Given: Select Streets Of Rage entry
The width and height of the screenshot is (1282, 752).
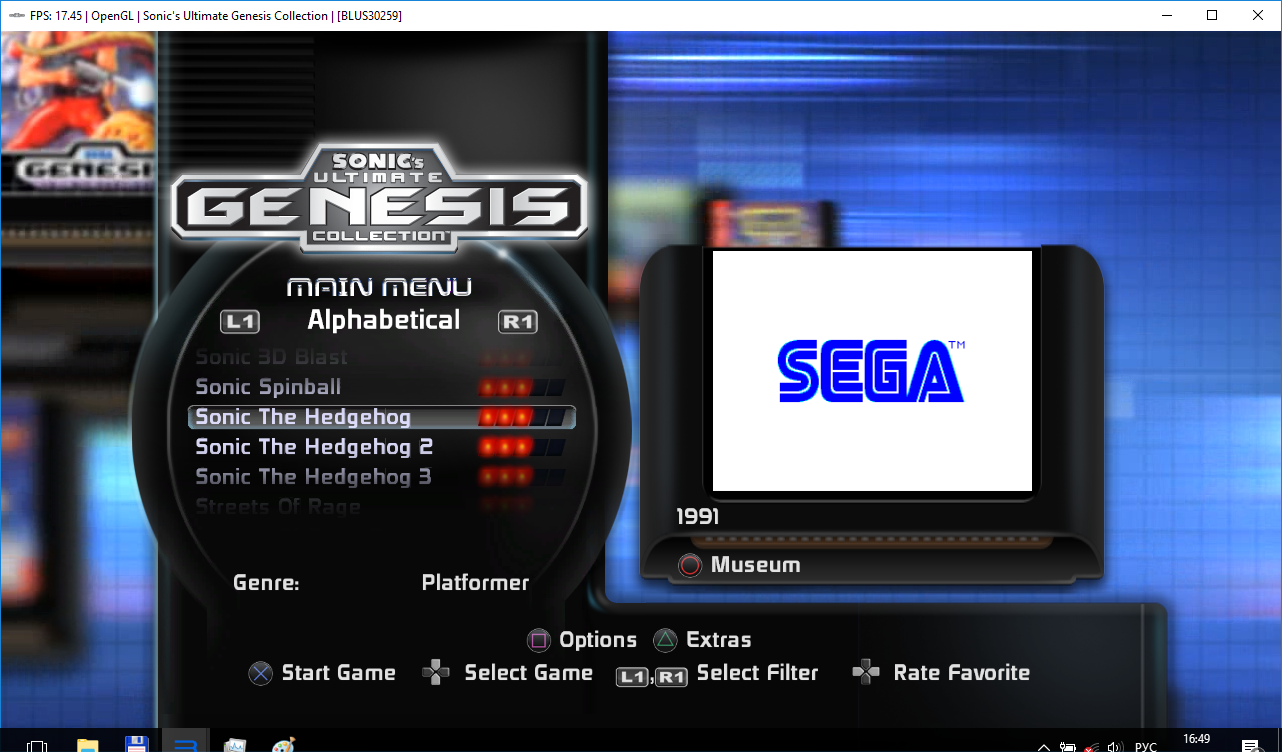Looking at the screenshot, I should [278, 507].
